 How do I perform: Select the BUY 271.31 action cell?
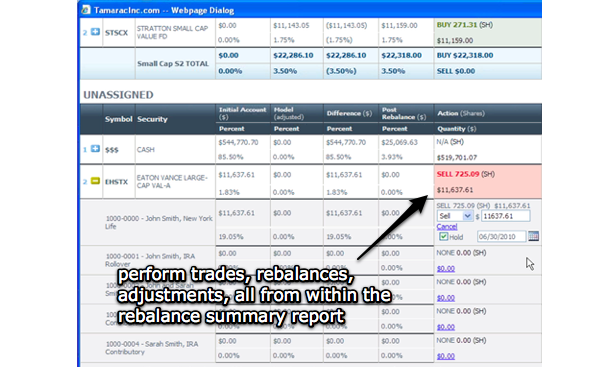[x=488, y=32]
